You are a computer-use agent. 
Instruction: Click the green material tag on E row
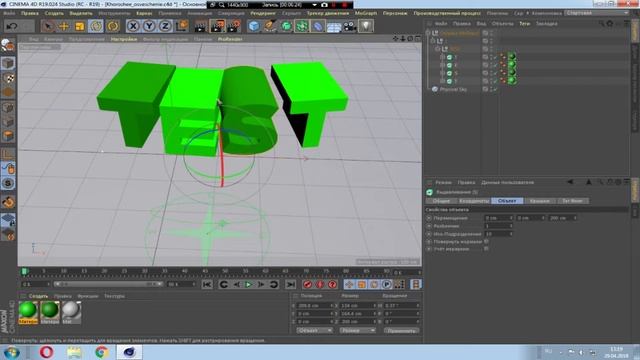click(512, 65)
